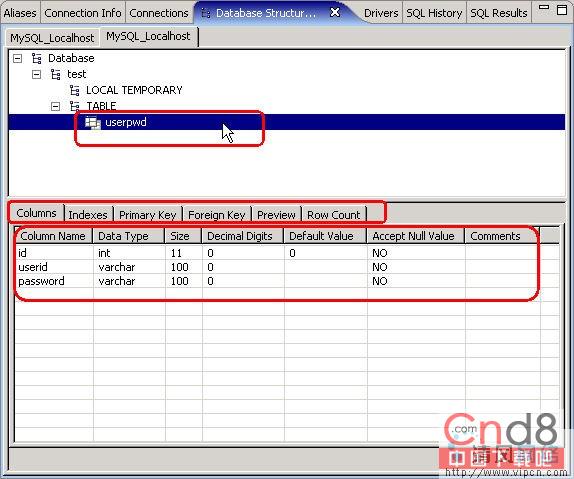This screenshot has height=479, width=574.
Task: Switch to the Indexes tab
Action: 88,215
